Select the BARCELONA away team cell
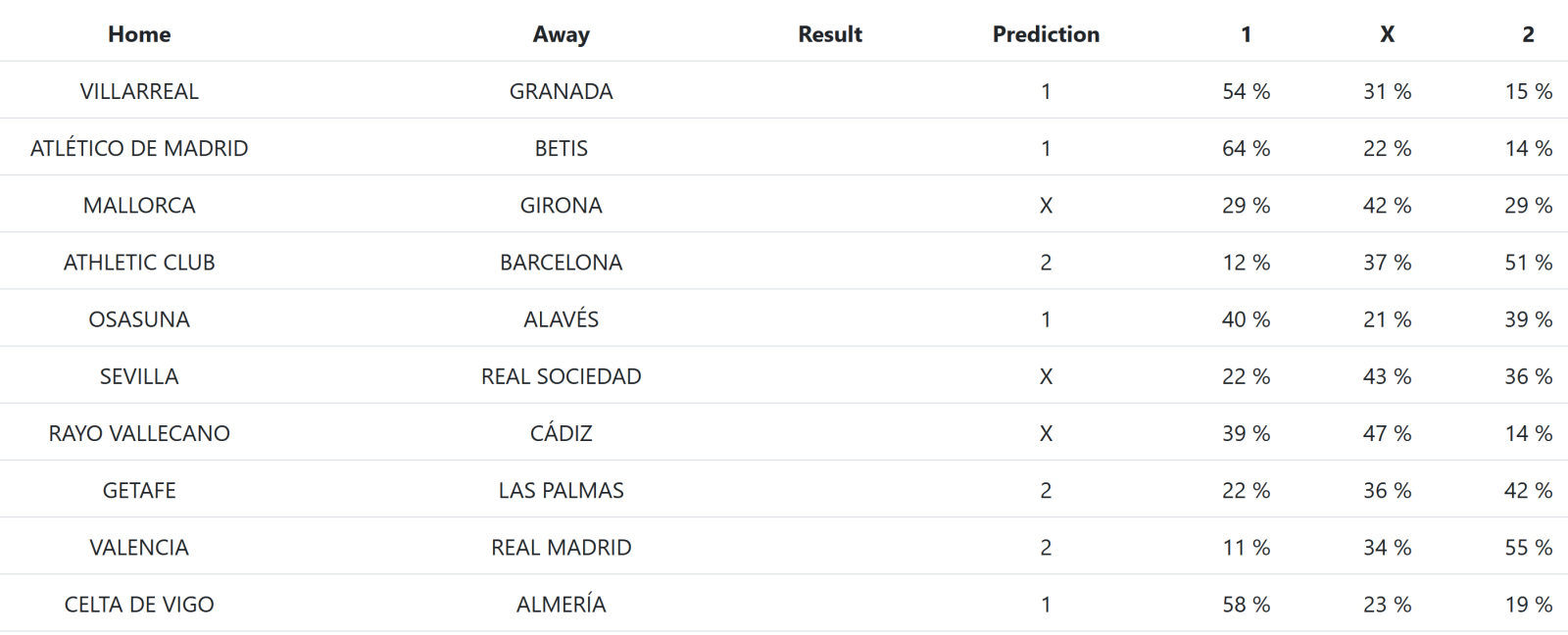Screen dimensions: 1568x635 [561, 262]
